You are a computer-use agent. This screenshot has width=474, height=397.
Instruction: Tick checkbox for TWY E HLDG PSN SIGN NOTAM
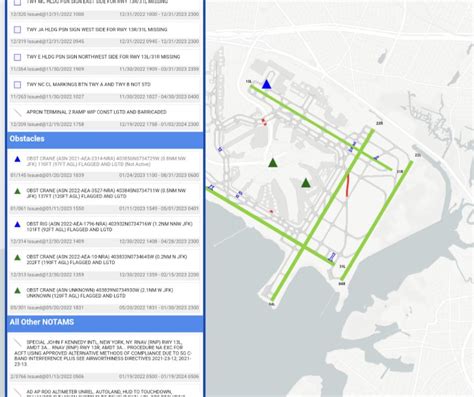click(18, 57)
